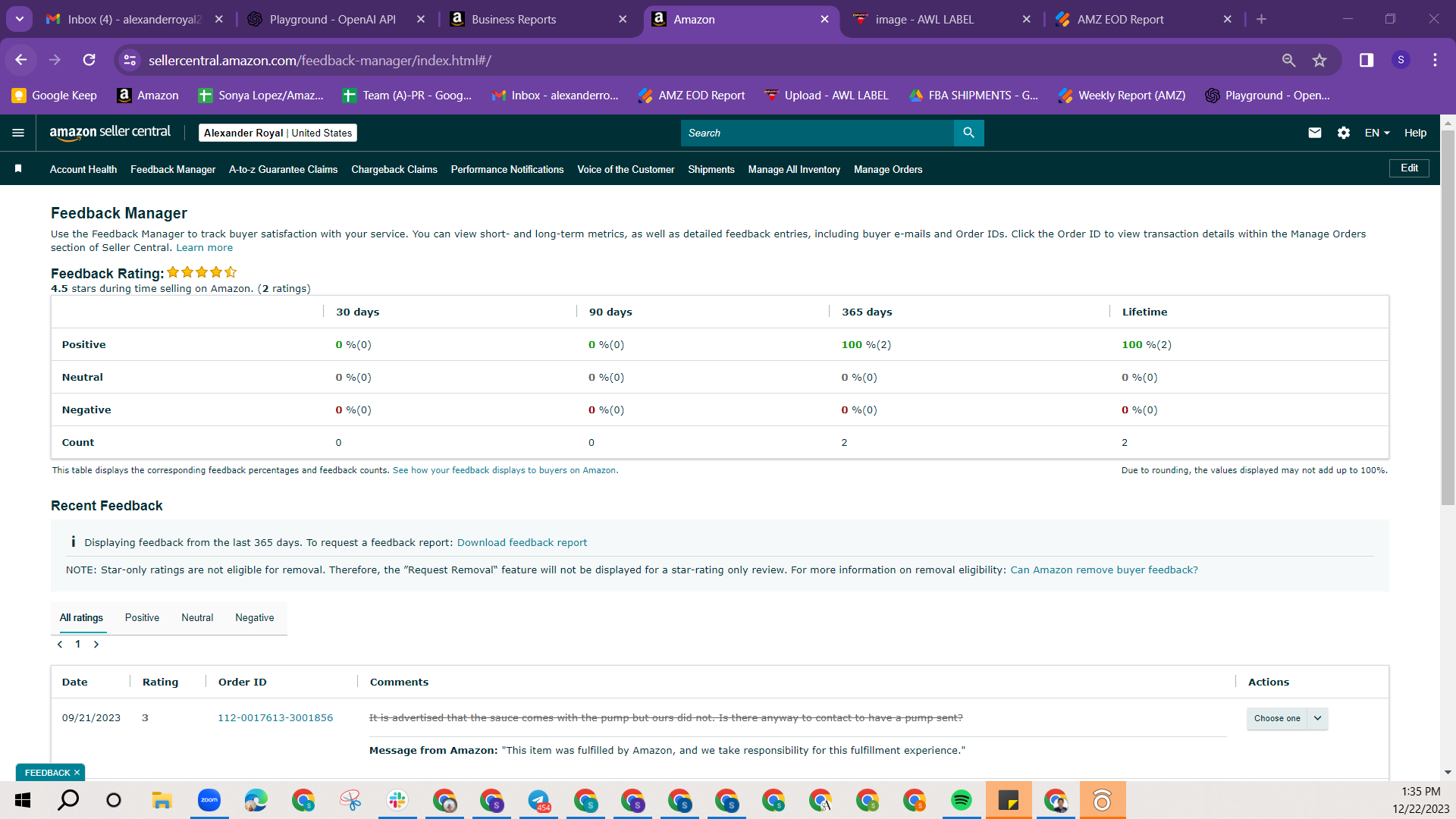This screenshot has width=1456, height=819.
Task: Click the Edit button in nav bar
Action: (1409, 168)
